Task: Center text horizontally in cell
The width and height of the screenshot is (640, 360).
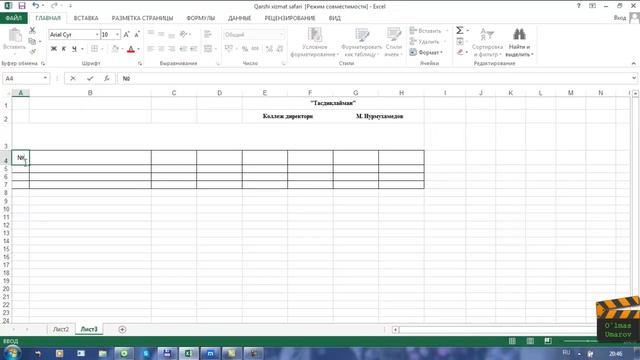Action: pos(161,49)
